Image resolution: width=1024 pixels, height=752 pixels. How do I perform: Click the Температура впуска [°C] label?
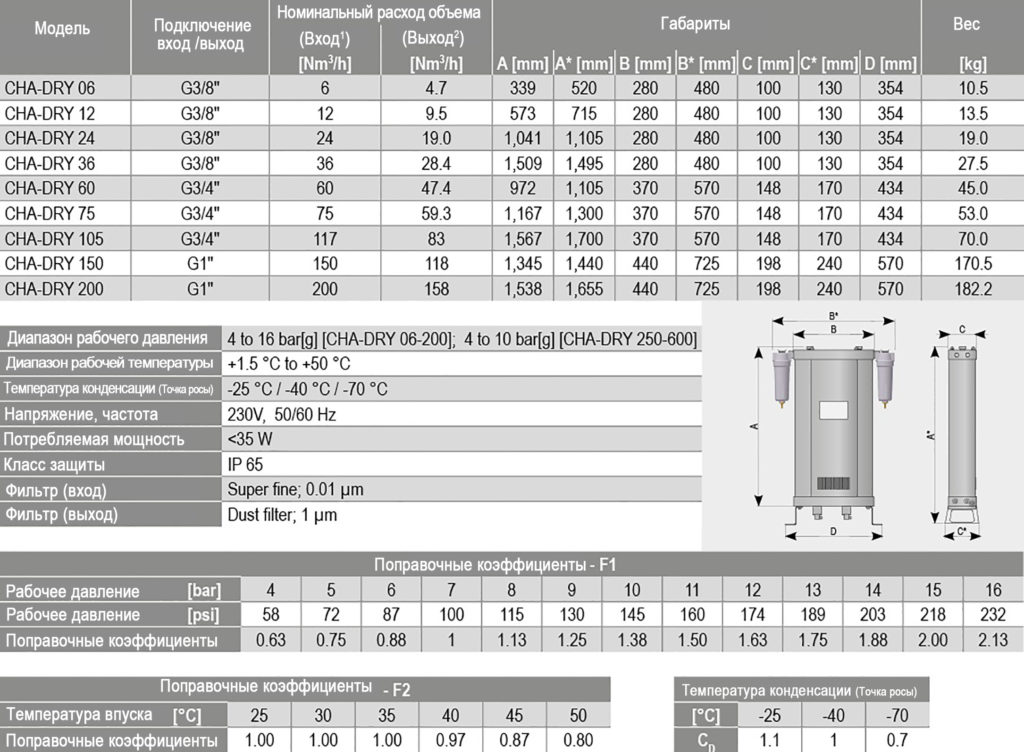[104, 715]
